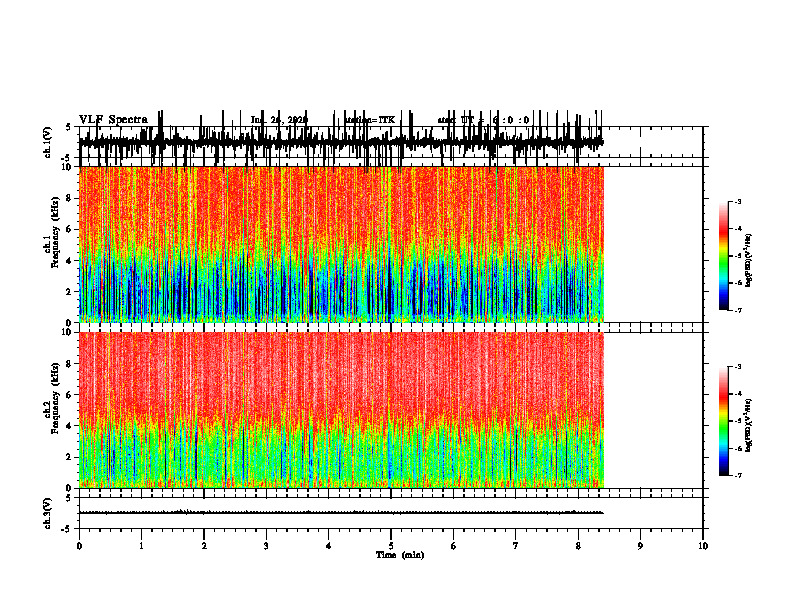Click the ch.1(V) waveform axis label

click(48, 142)
